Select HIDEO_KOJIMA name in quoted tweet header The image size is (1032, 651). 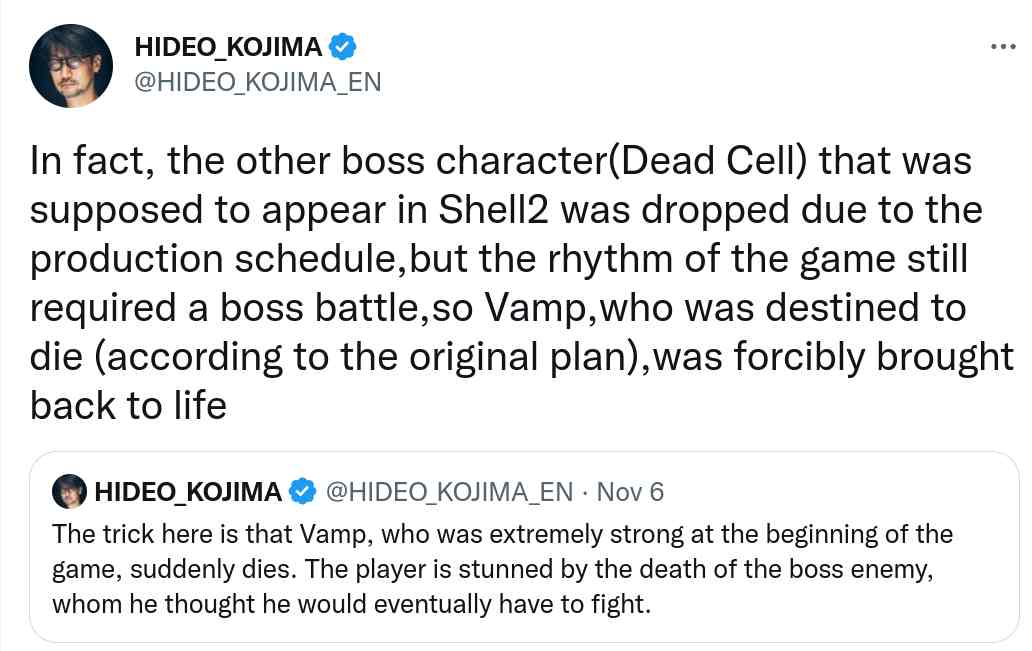(188, 492)
